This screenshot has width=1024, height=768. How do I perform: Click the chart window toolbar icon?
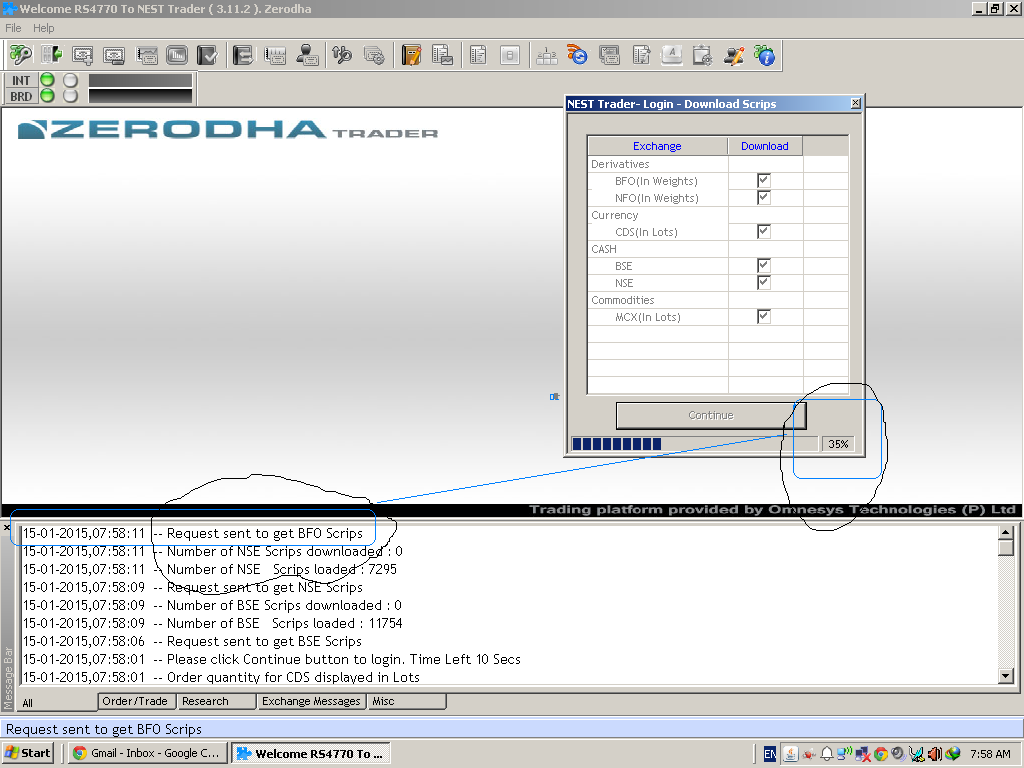146,56
